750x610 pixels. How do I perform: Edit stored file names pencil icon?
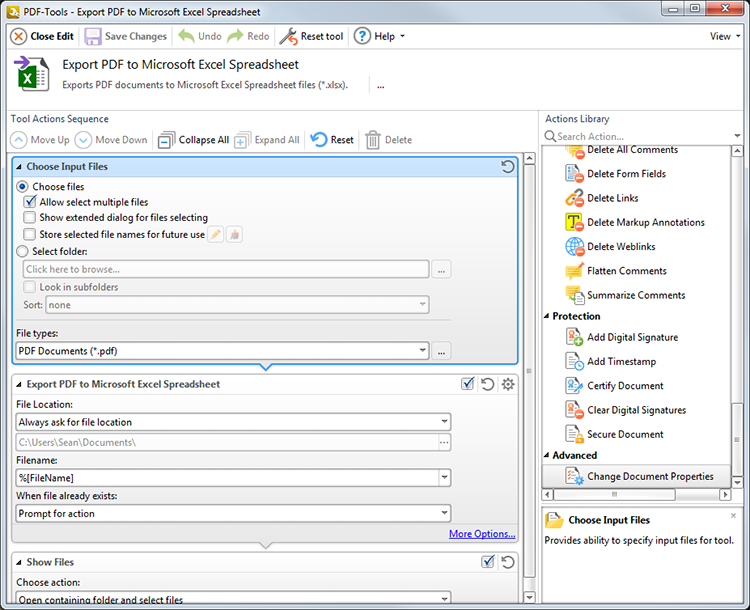(x=216, y=234)
